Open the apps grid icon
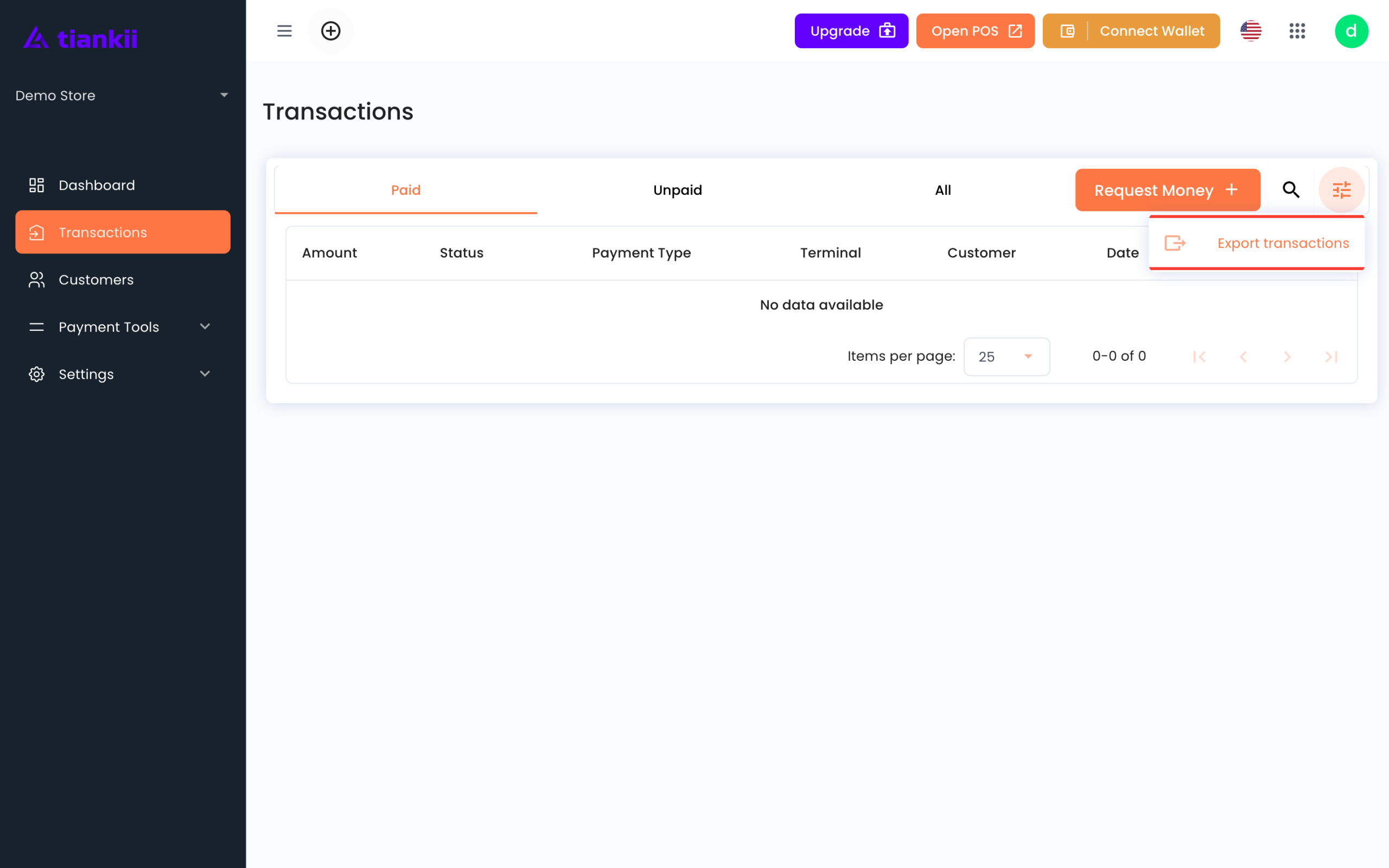This screenshot has height=868, width=1389. 1297,31
